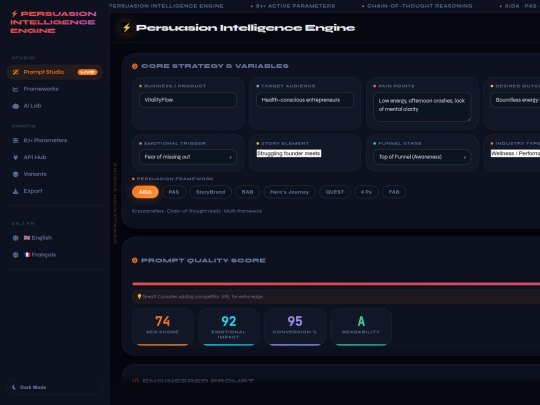
Task: Click the Variants layers icon
Action: (15, 174)
